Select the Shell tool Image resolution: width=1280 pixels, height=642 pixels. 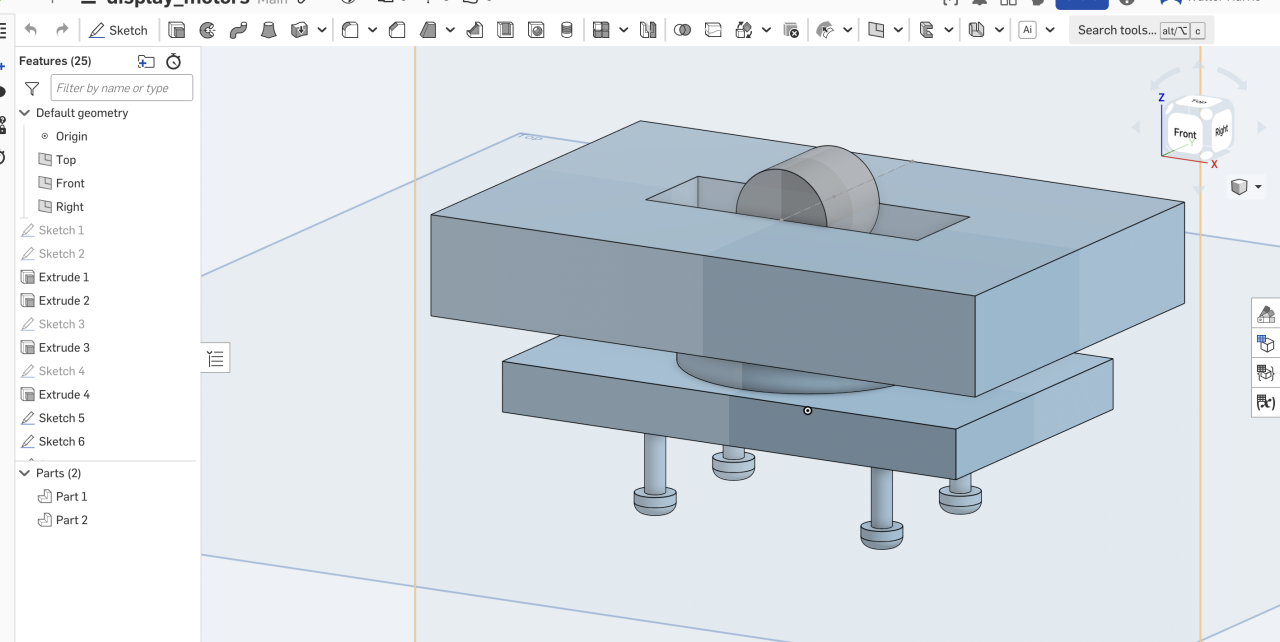click(505, 30)
